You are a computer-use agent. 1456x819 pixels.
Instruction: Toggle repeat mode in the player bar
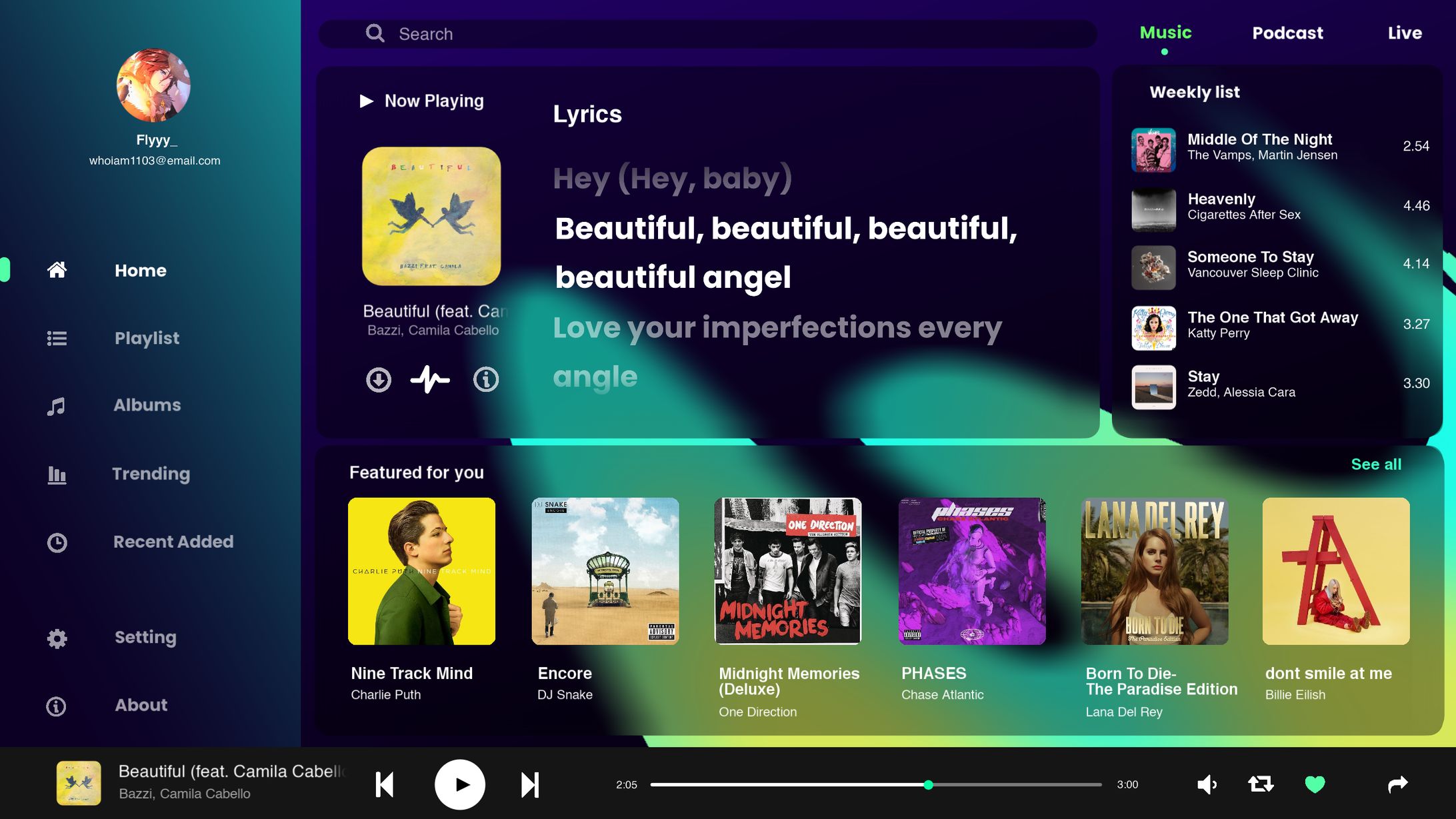(x=1259, y=784)
